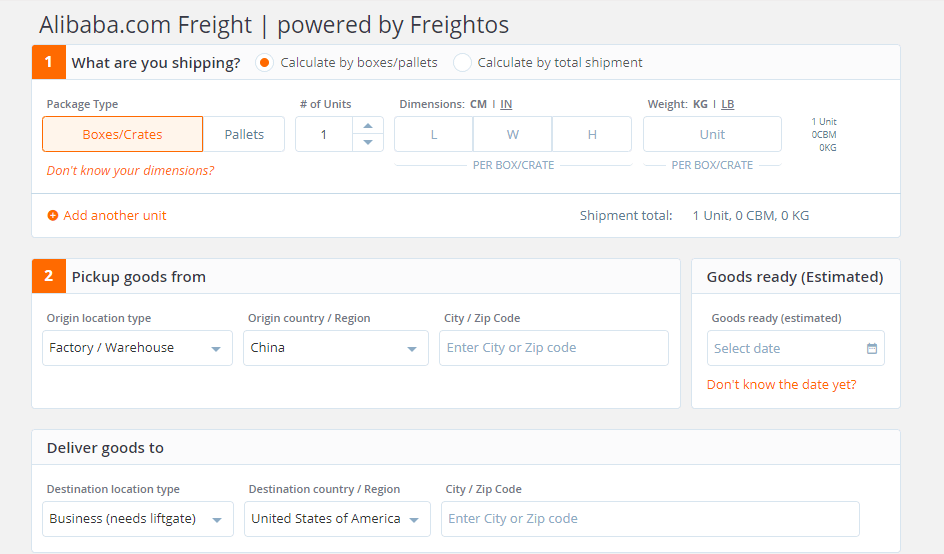The width and height of the screenshot is (944, 554).
Task: Decrease number of units with down arrow
Action: click(368, 143)
